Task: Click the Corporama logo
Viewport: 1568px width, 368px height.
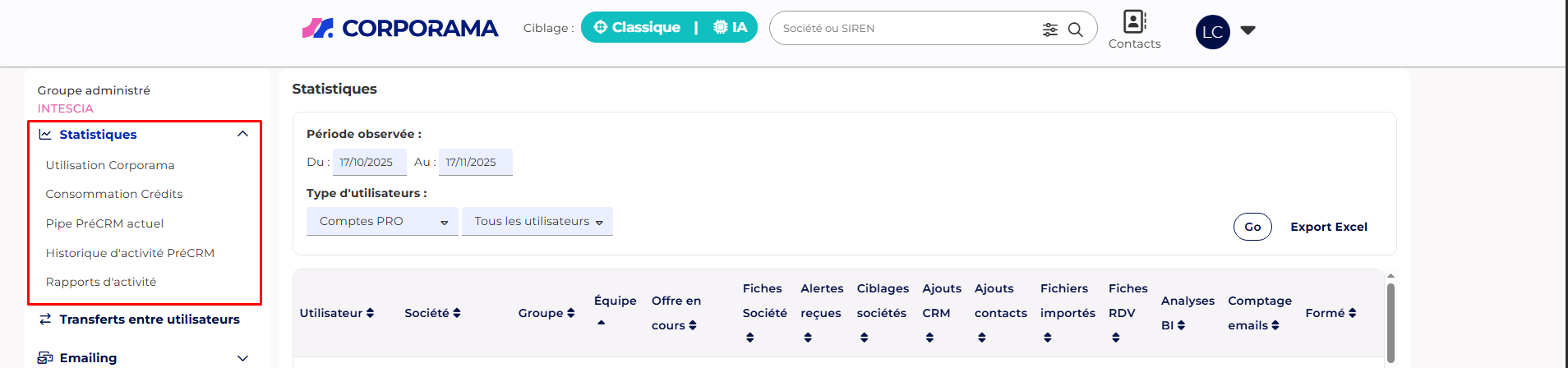Action: 399,29
